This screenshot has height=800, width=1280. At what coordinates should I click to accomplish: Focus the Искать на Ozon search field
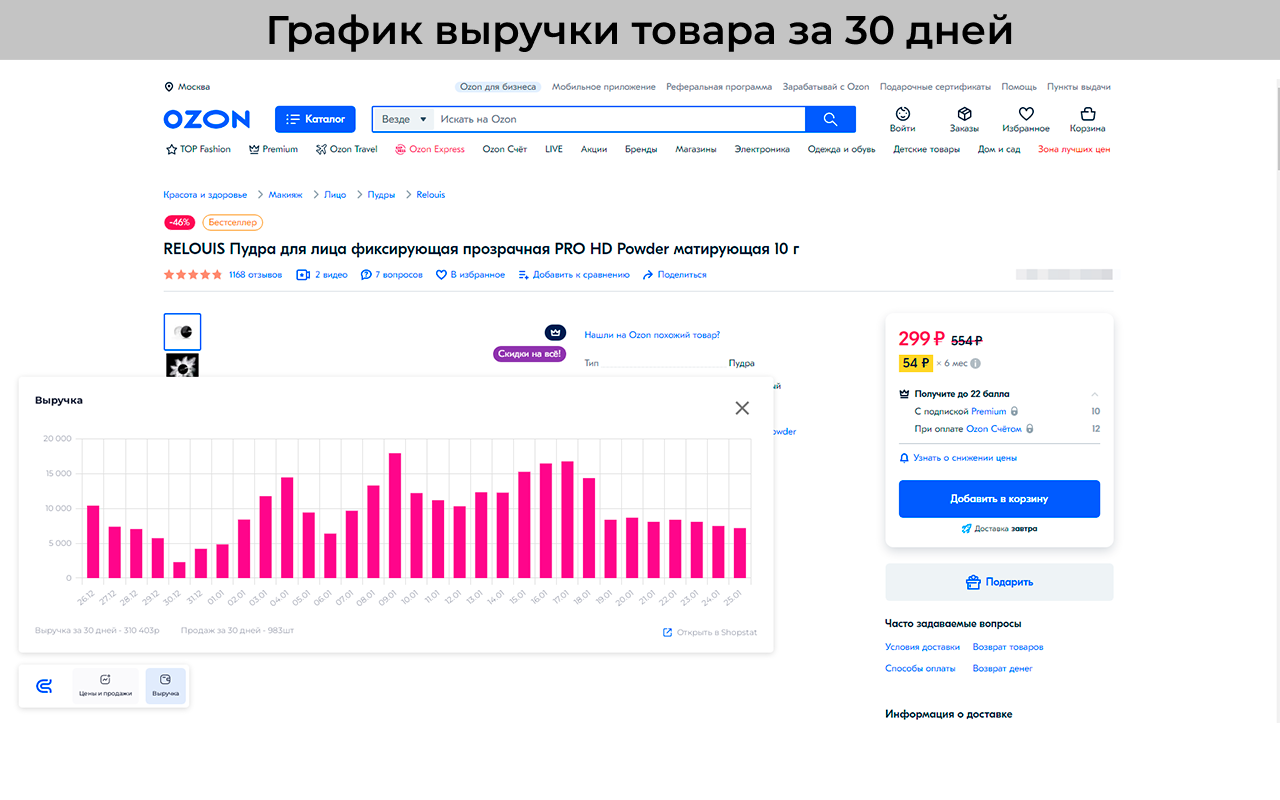(620, 119)
